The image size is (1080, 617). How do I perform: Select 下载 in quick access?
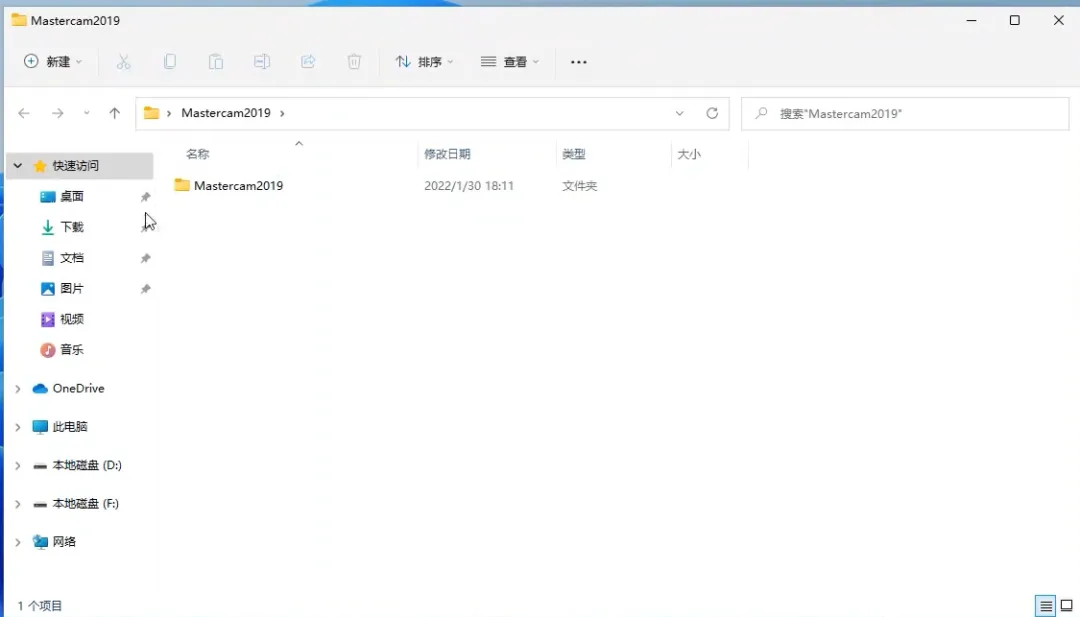point(72,227)
